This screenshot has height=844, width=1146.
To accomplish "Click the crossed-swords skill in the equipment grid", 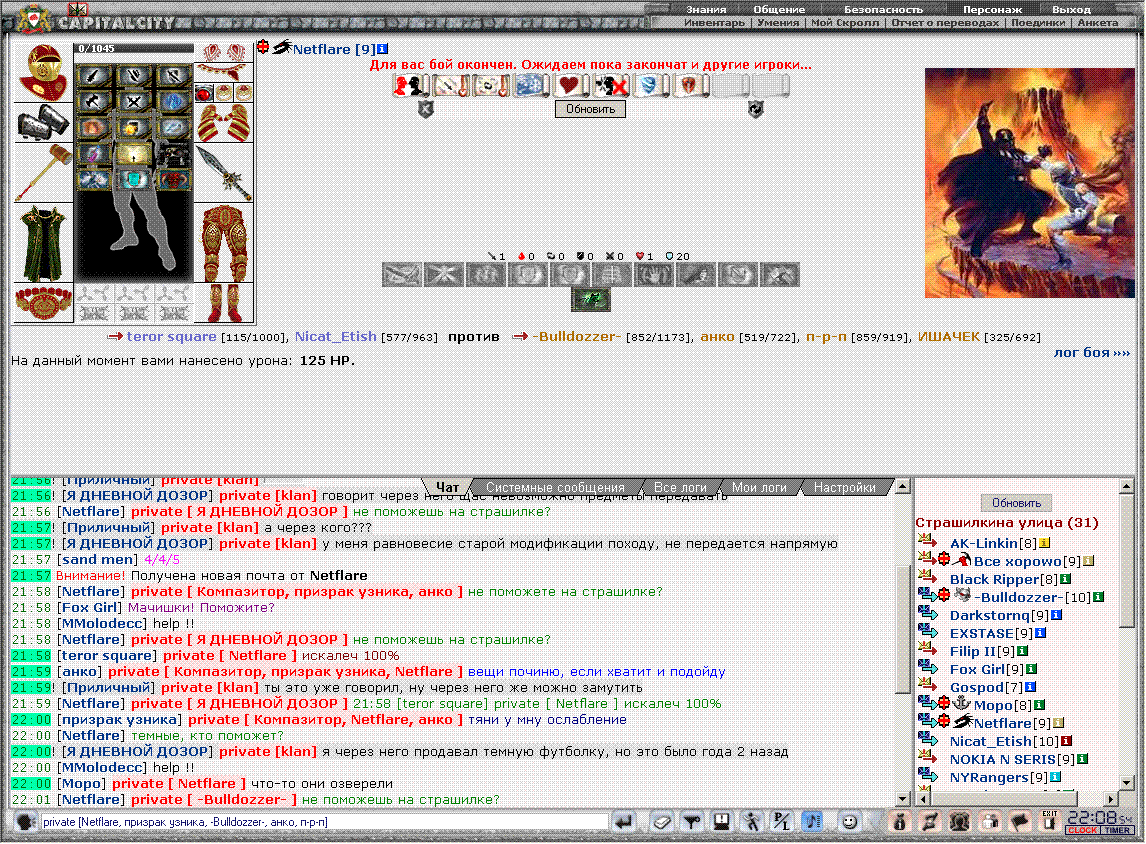I will (x=133, y=102).
